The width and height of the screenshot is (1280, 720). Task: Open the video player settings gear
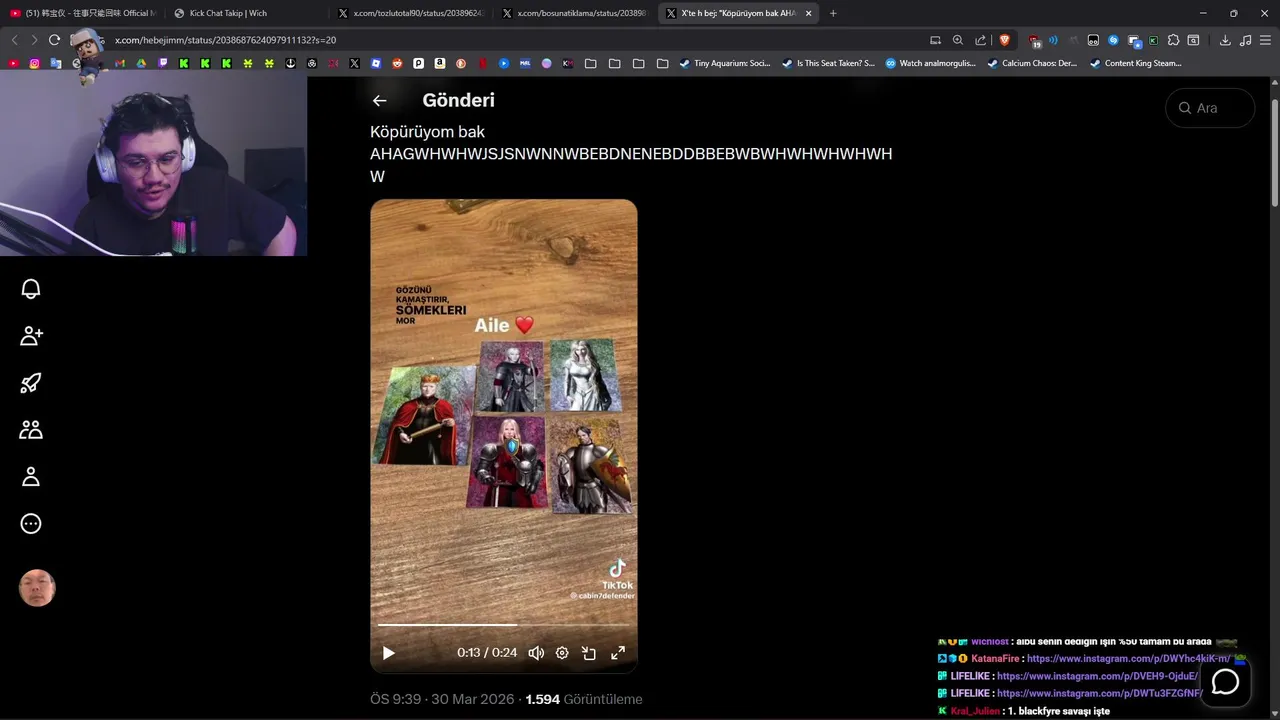[562, 653]
